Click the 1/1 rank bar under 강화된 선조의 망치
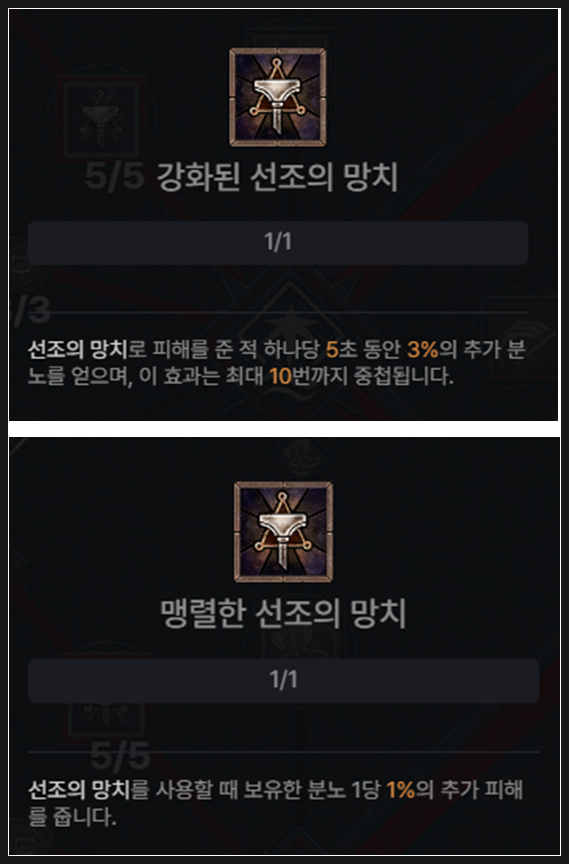 coord(278,242)
